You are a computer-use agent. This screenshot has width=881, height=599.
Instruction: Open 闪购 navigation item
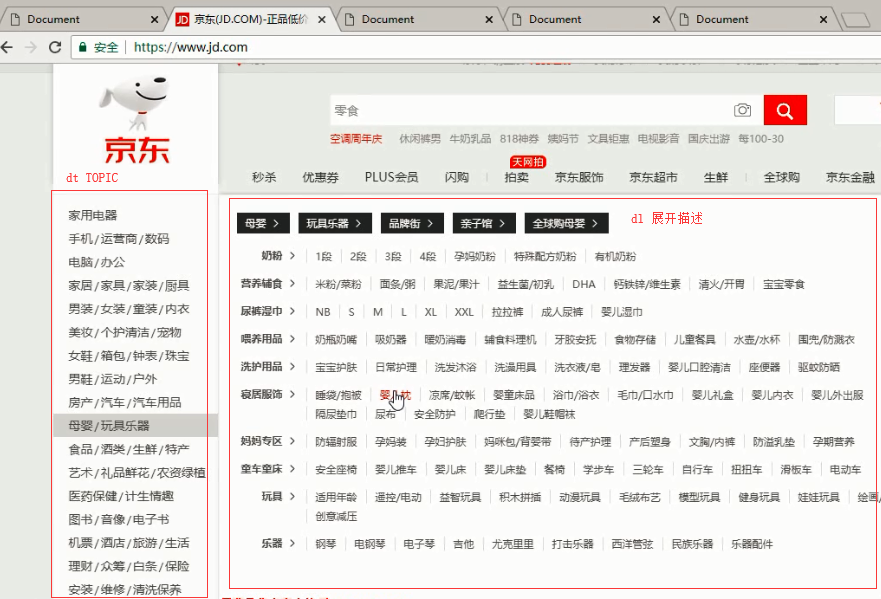point(457,178)
